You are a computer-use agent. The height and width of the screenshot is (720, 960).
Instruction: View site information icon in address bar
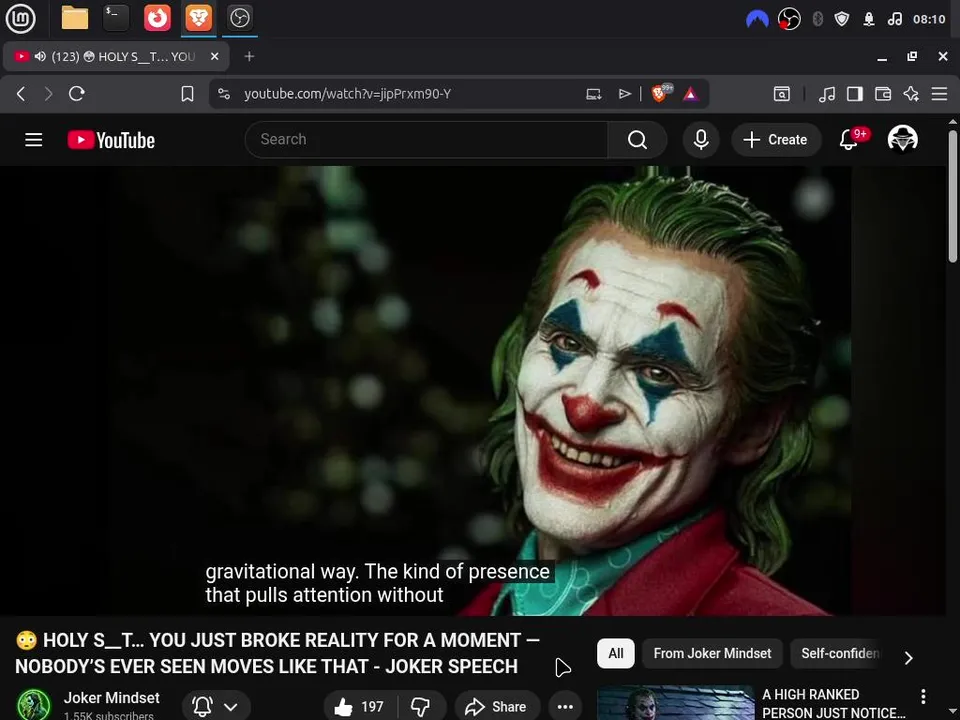[224, 94]
